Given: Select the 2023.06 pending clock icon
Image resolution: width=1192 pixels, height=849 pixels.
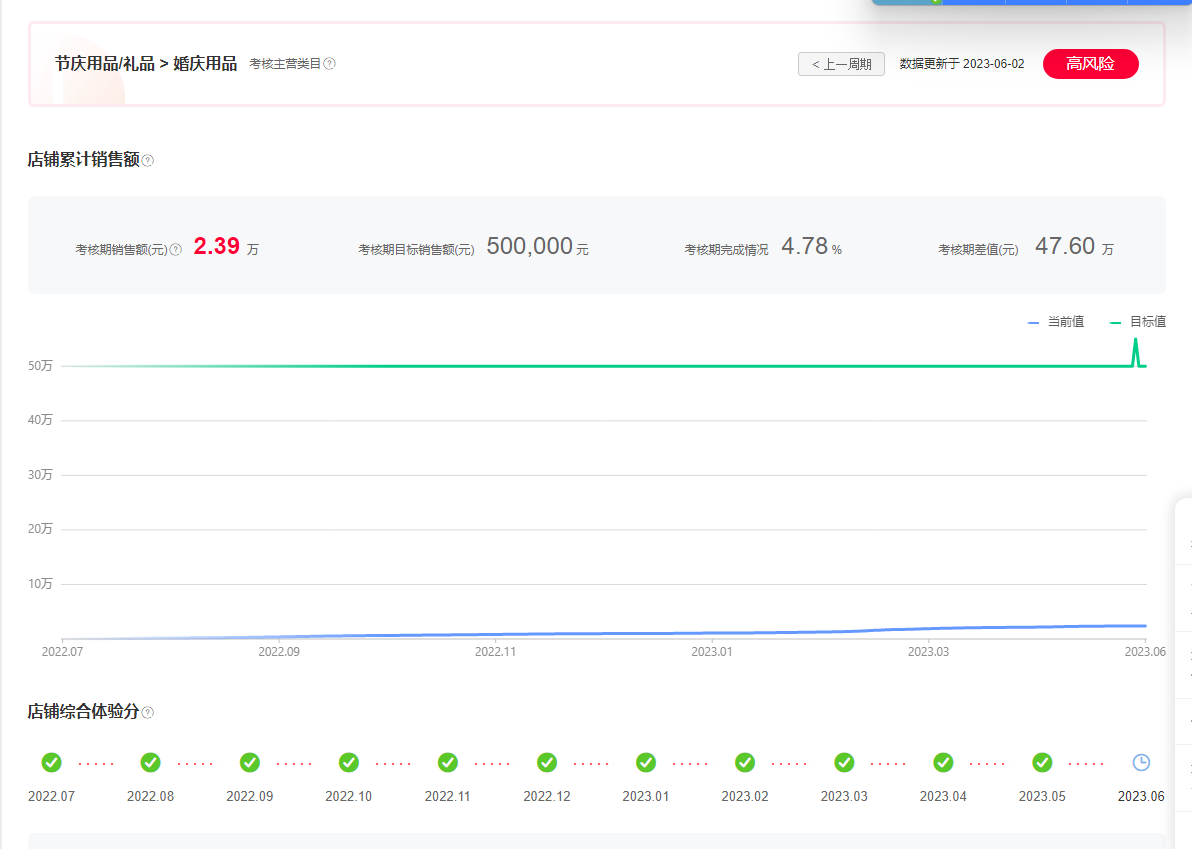Looking at the screenshot, I should [x=1141, y=762].
